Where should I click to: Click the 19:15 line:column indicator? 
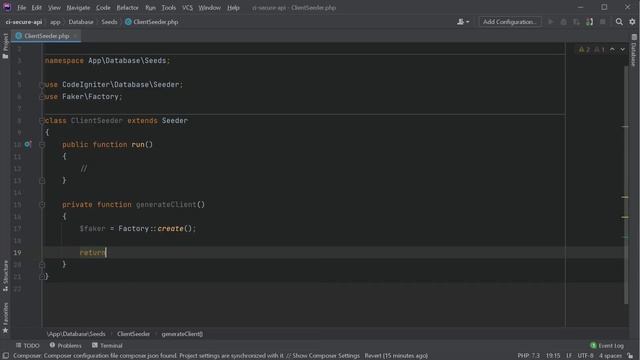[553, 356]
